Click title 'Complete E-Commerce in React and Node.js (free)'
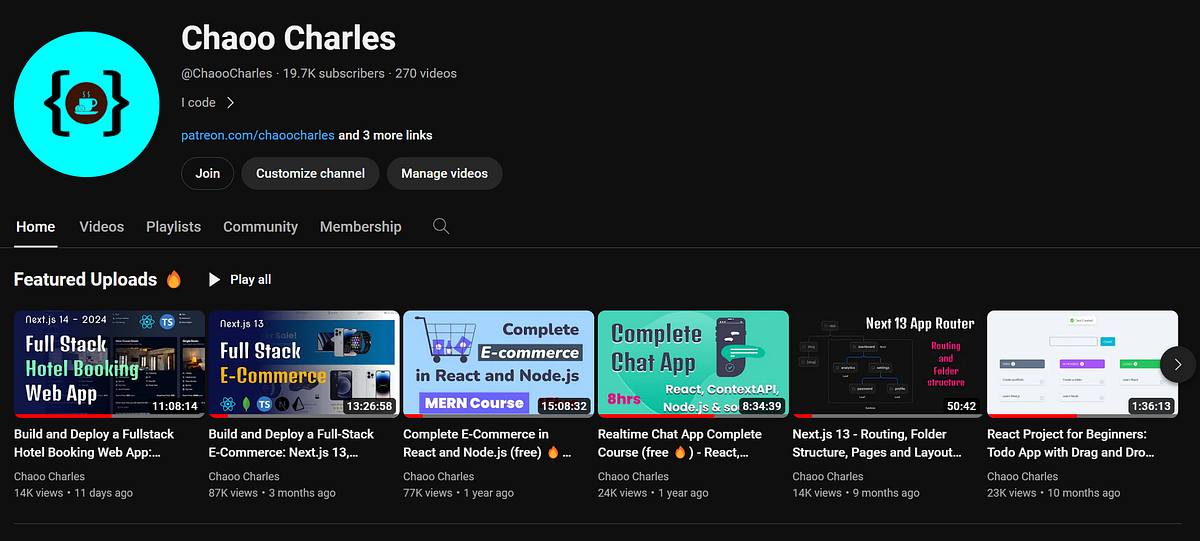The height and width of the screenshot is (541, 1200). 488,443
